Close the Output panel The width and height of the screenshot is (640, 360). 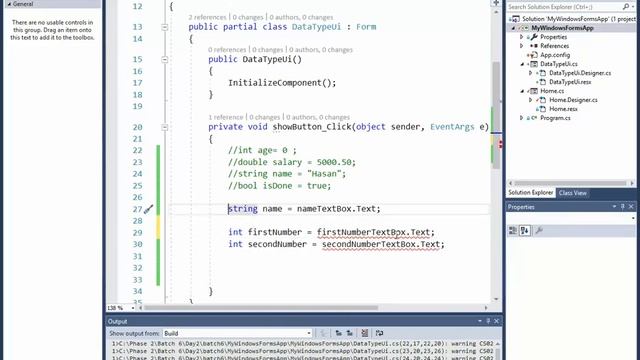(x=496, y=321)
